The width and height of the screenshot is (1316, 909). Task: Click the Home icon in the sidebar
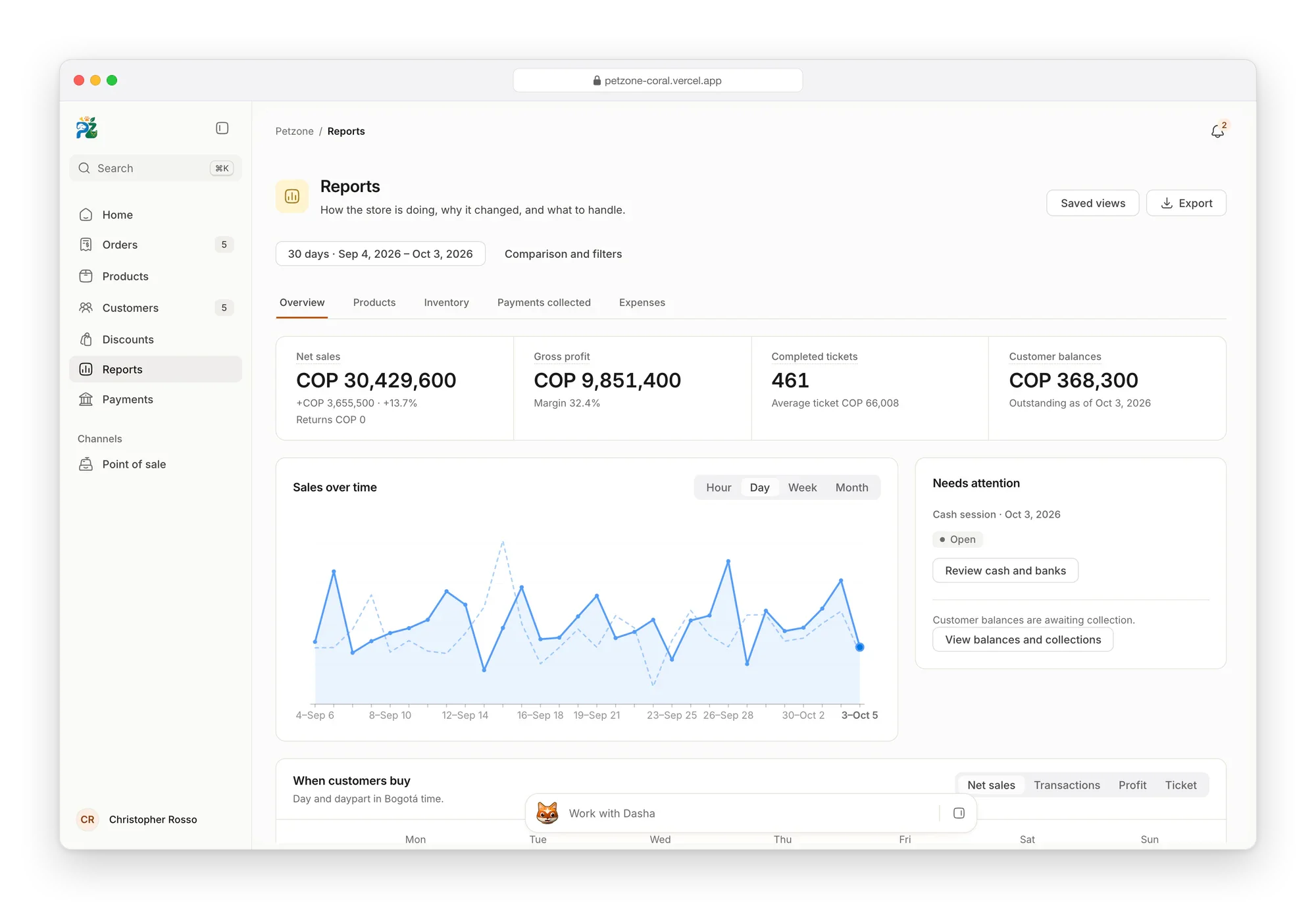point(86,214)
